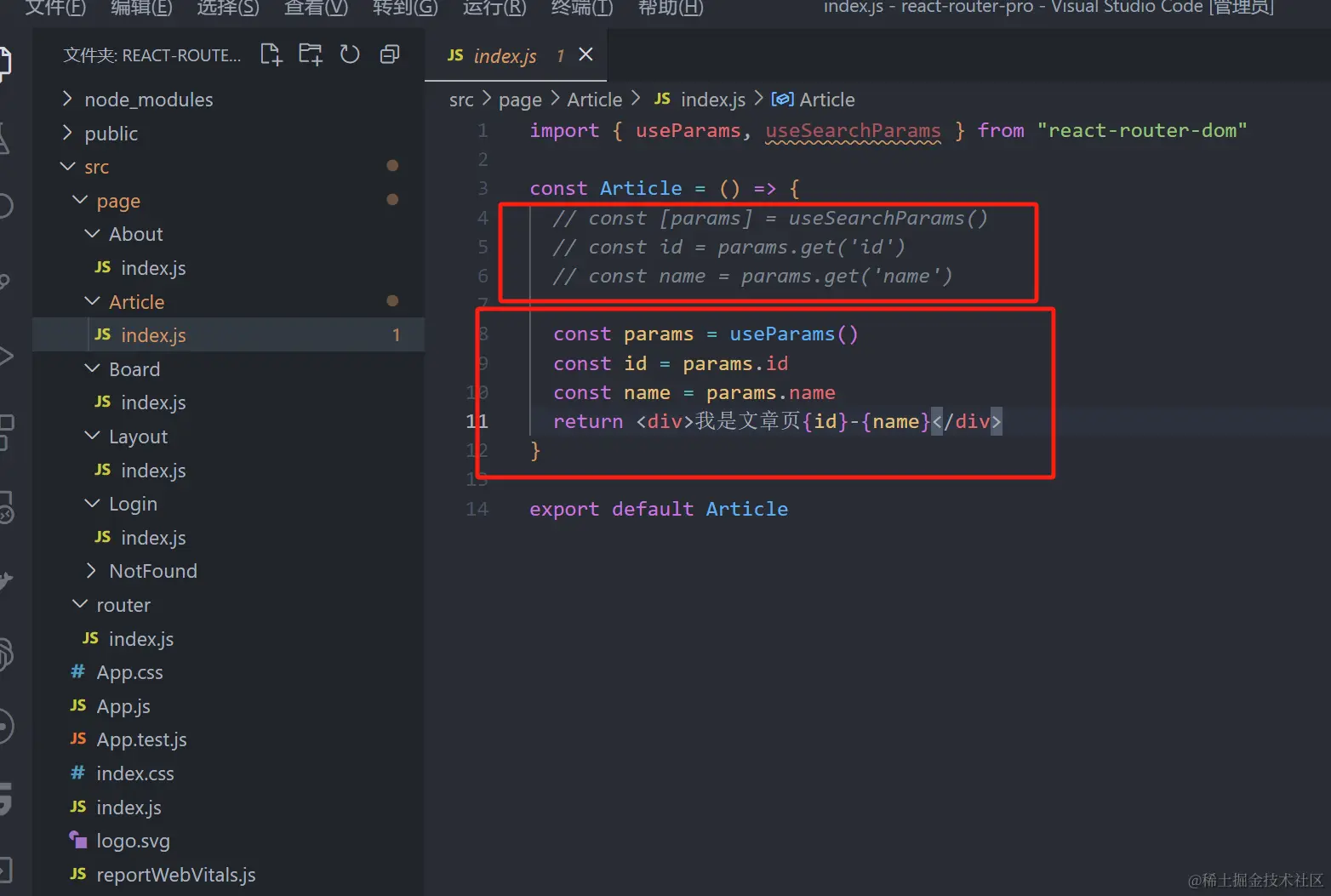This screenshot has width=1331, height=896.
Task: Open the App.test.js file
Action: click(x=228, y=739)
